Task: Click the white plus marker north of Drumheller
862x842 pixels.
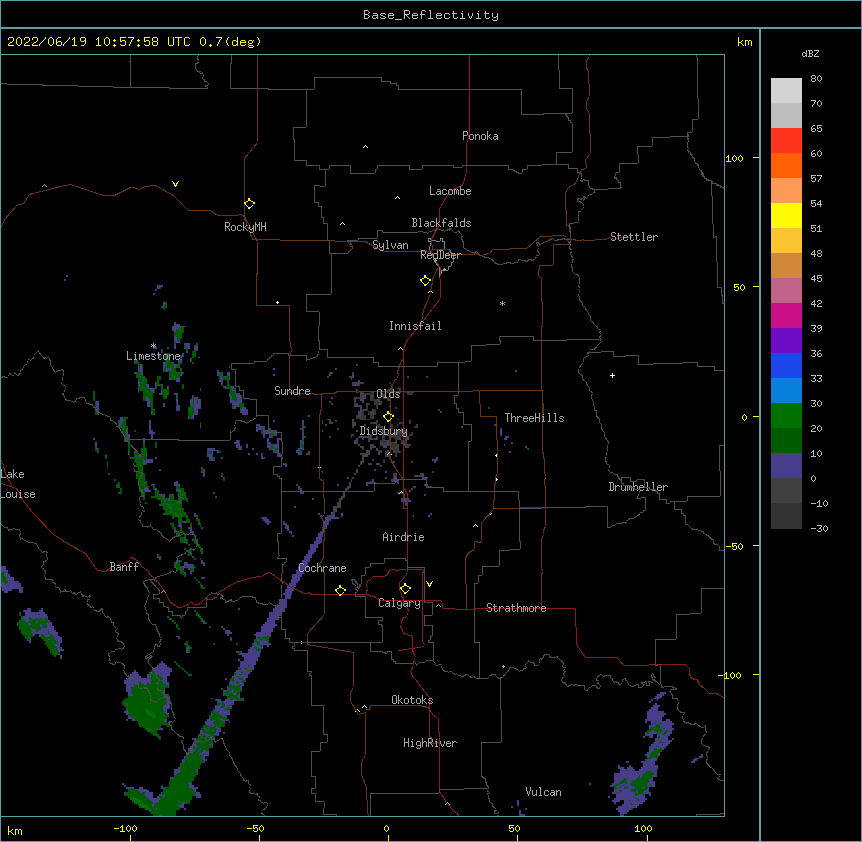Action: tap(612, 375)
